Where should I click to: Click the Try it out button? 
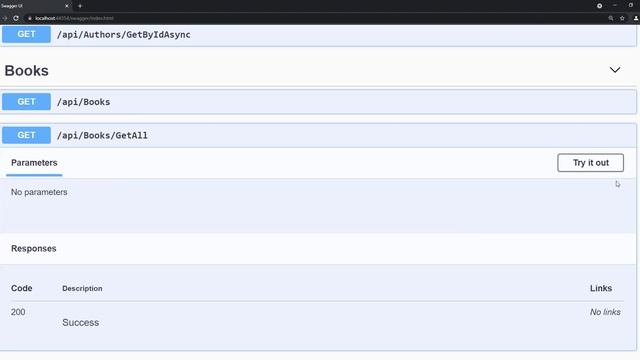point(590,162)
